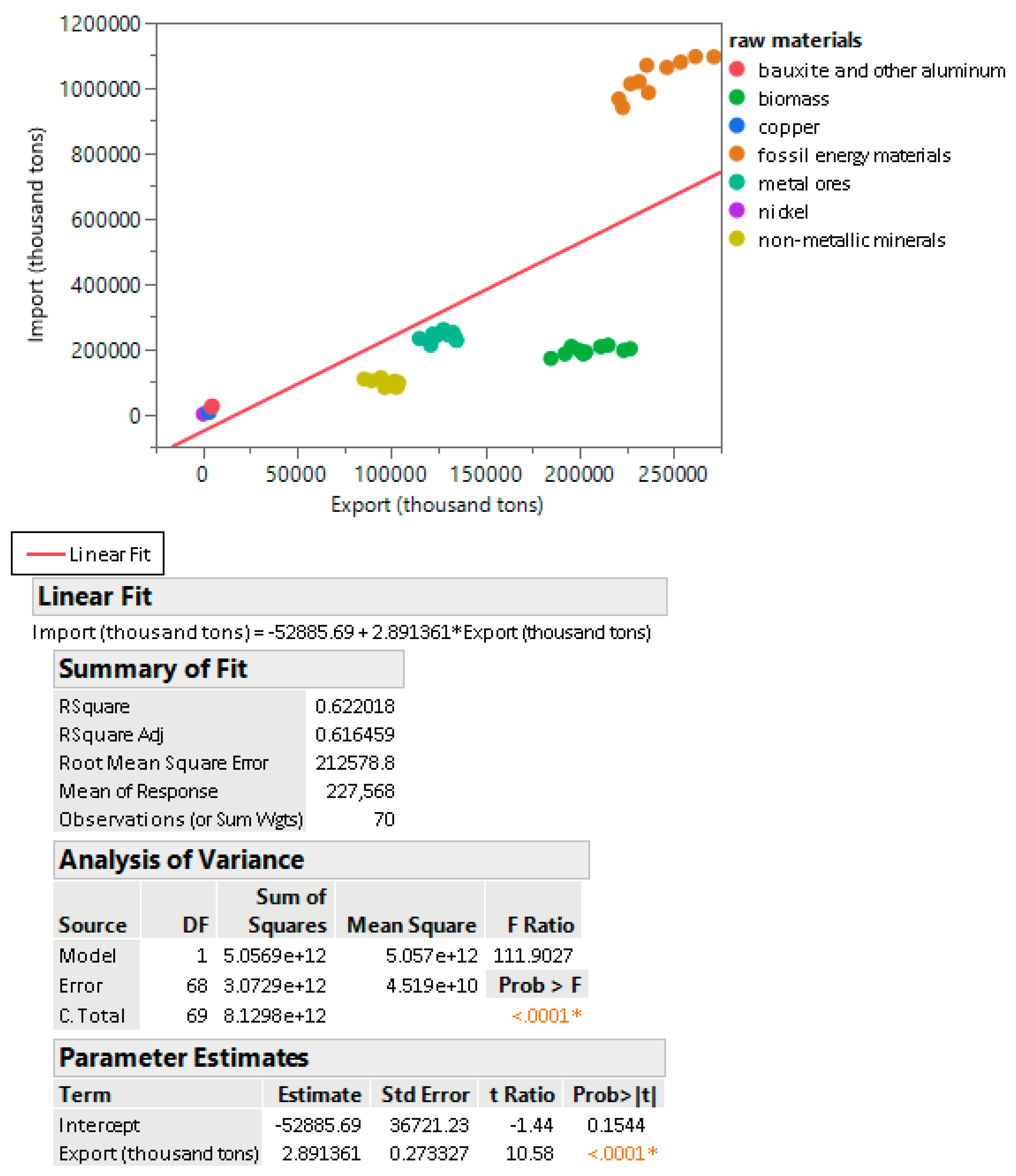1016x1176 pixels.
Task: Collapse the Linear Fit section header
Action: coord(350,597)
